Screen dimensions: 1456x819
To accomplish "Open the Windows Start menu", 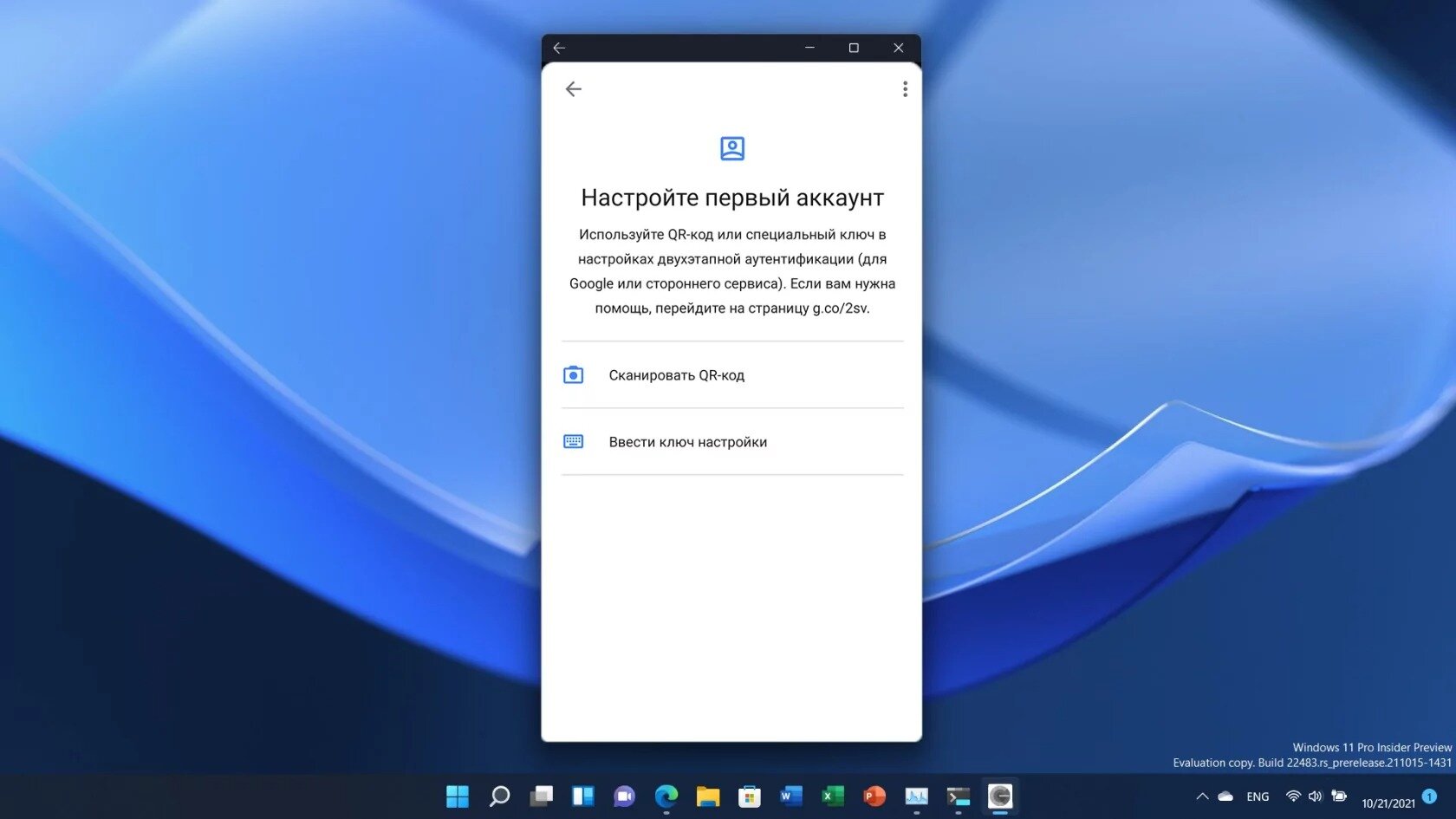I will [x=458, y=796].
